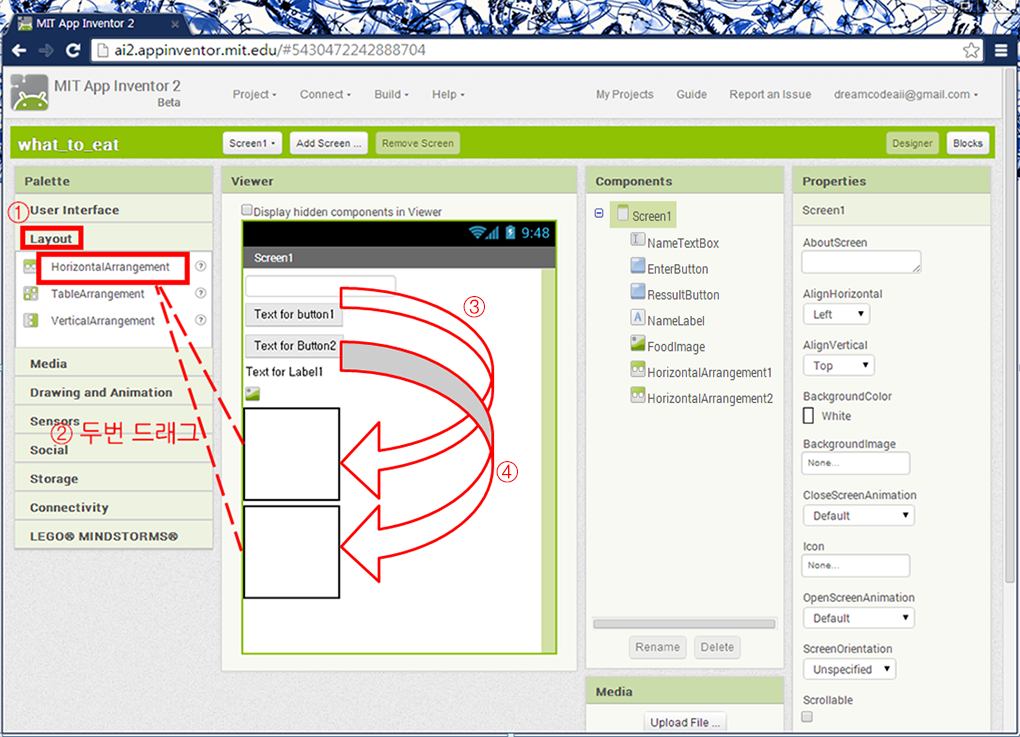Viewport: 1020px width, 737px height.
Task: Bookmark the page with the star icon
Action: 971,50
